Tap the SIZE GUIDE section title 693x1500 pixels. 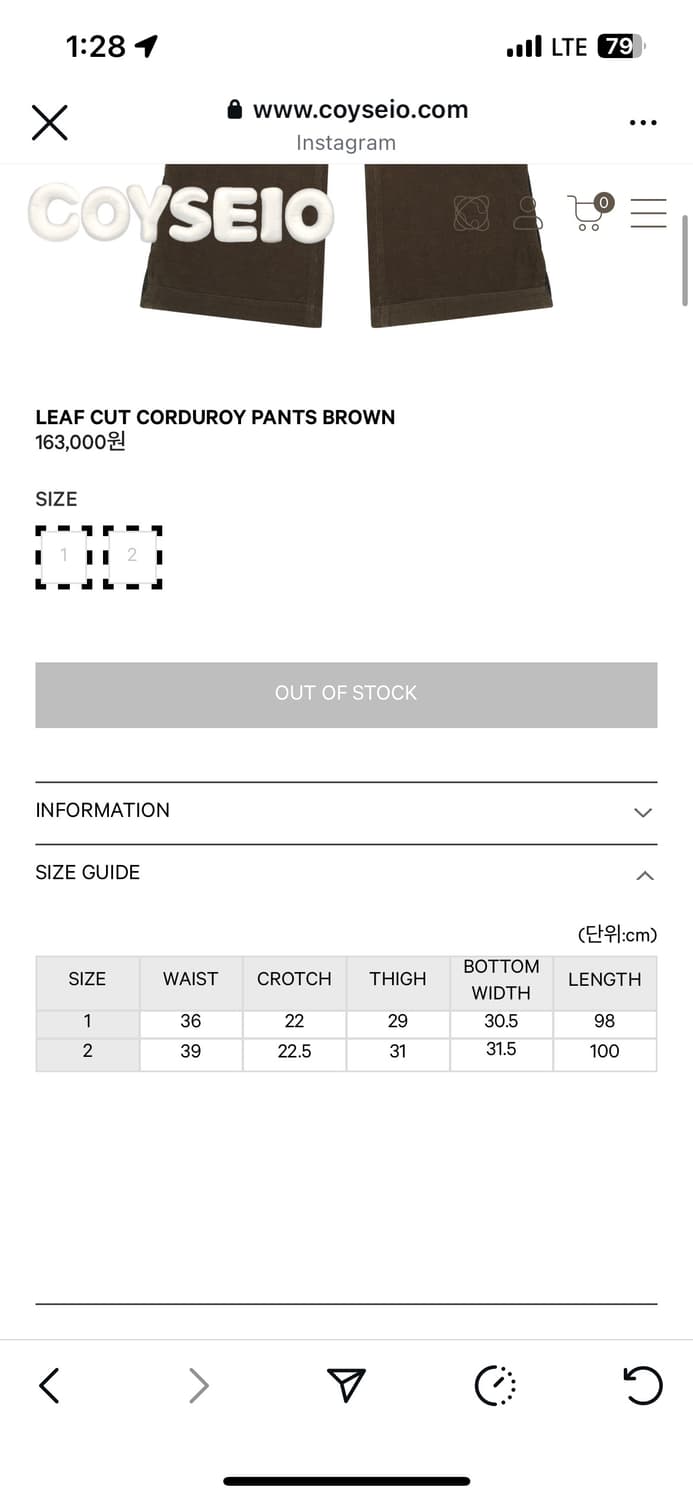click(88, 872)
